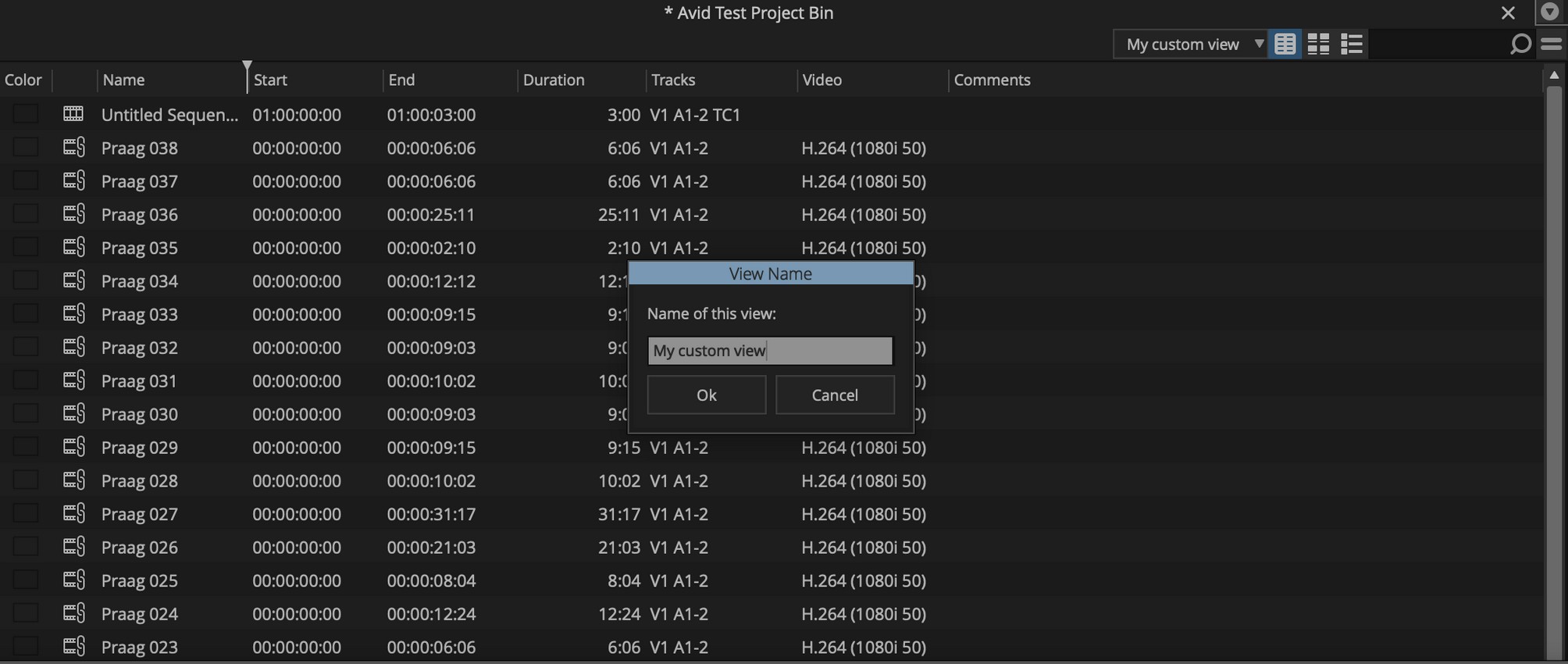Click the clip icon for Praag 031
The image size is (1568, 664).
(74, 380)
